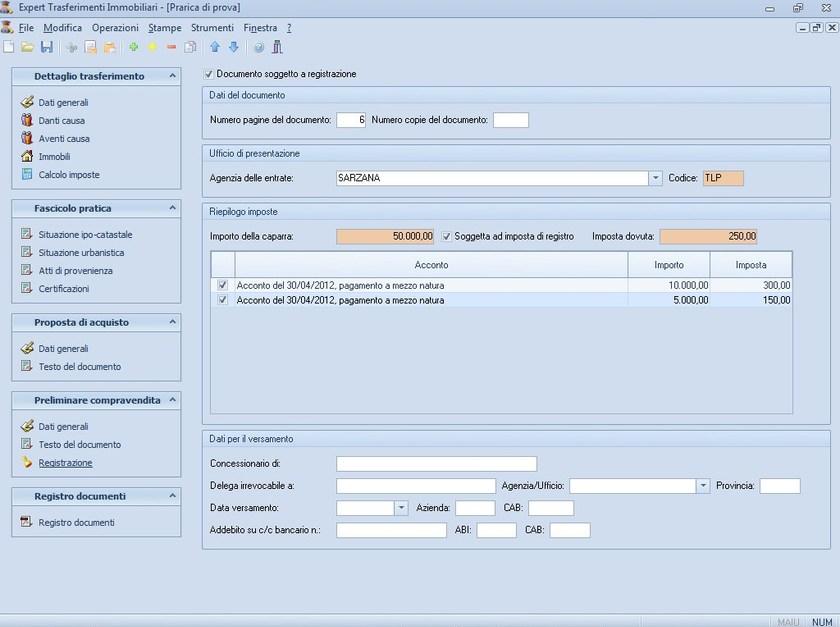Open the Agenzia delle entrate dropdown
Image resolution: width=840 pixels, height=627 pixels.
(x=656, y=177)
